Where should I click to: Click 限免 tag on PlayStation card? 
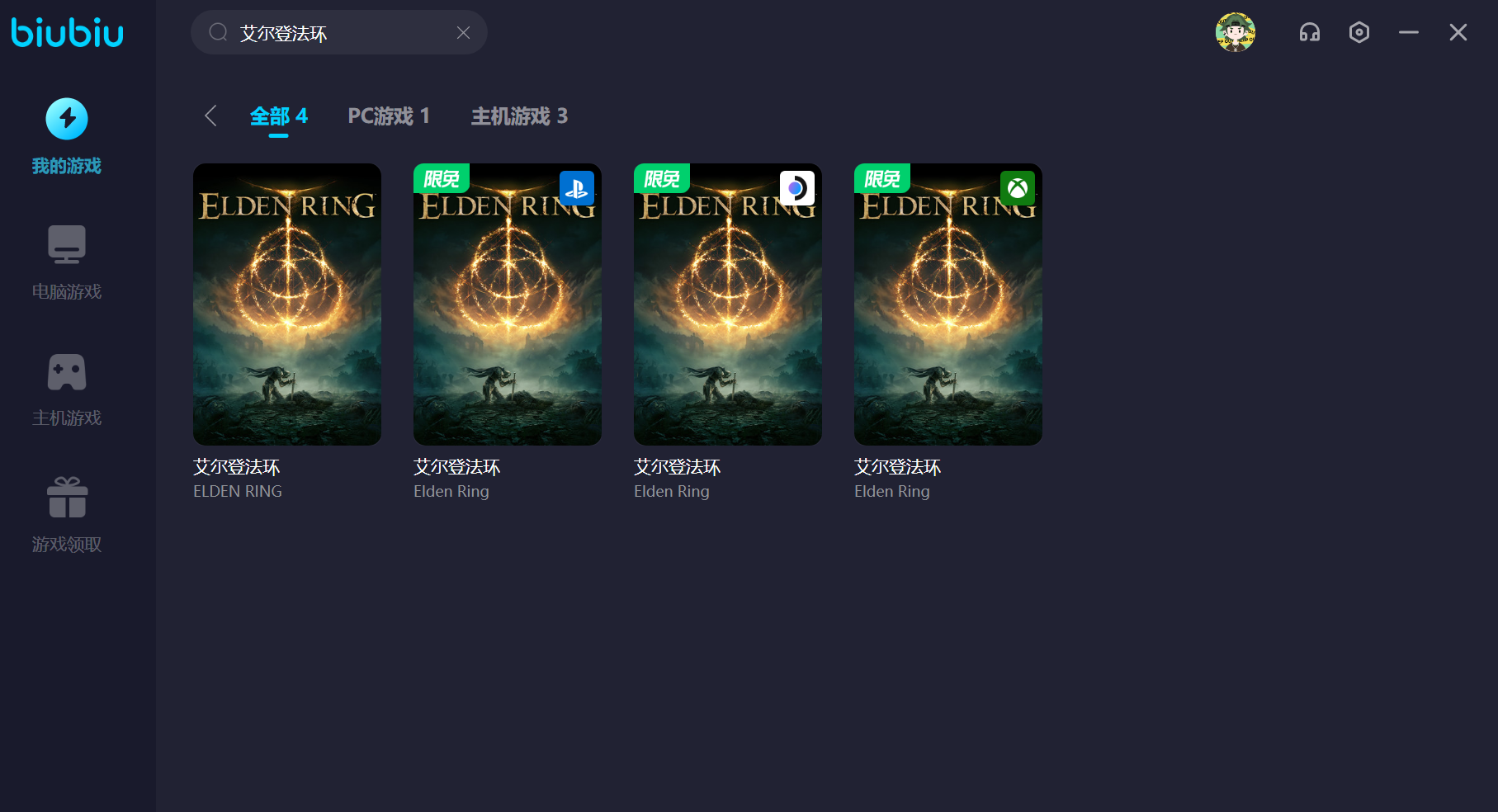coord(442,178)
